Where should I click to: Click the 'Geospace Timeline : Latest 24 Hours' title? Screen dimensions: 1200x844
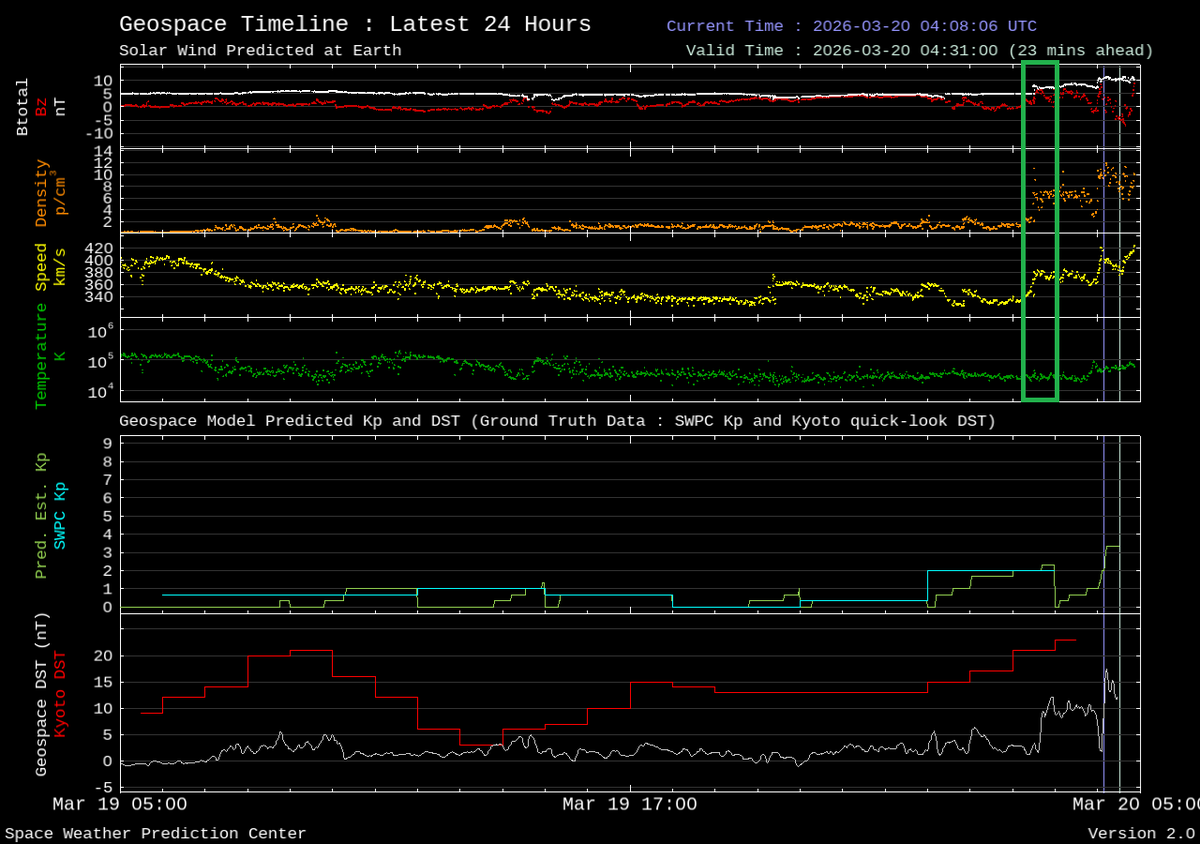click(x=355, y=24)
